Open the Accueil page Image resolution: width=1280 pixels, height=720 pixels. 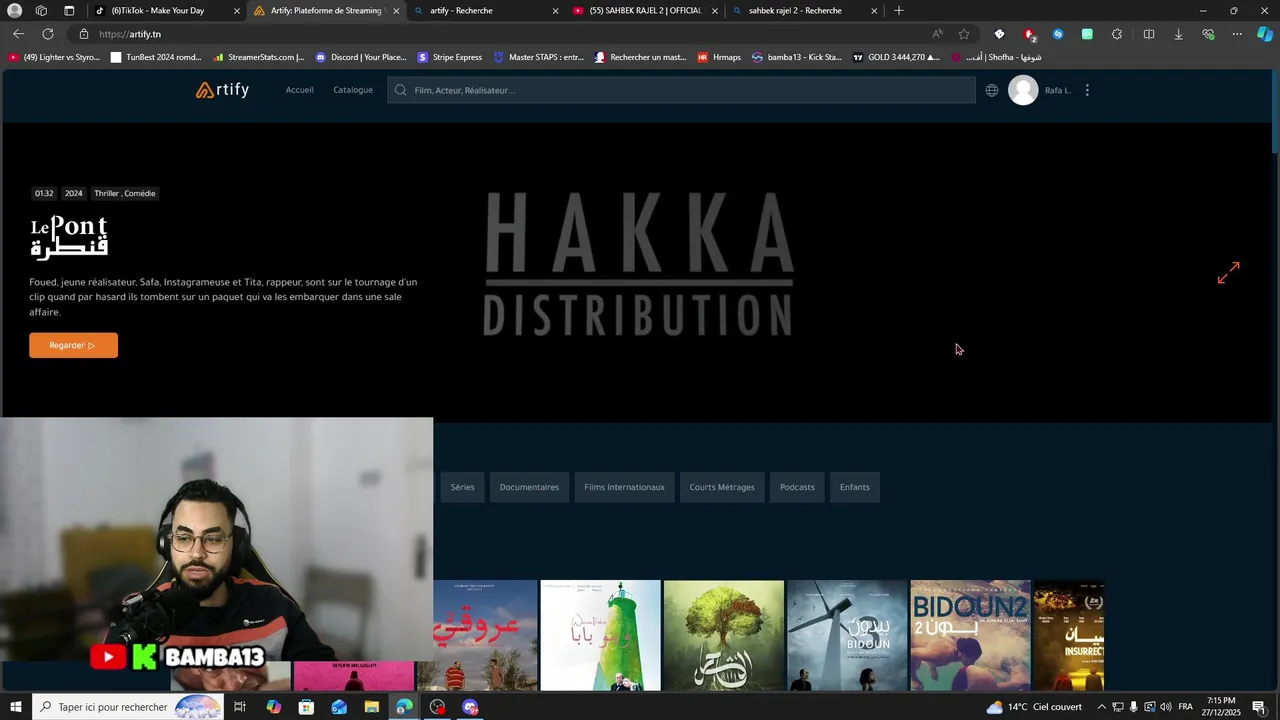(x=299, y=90)
